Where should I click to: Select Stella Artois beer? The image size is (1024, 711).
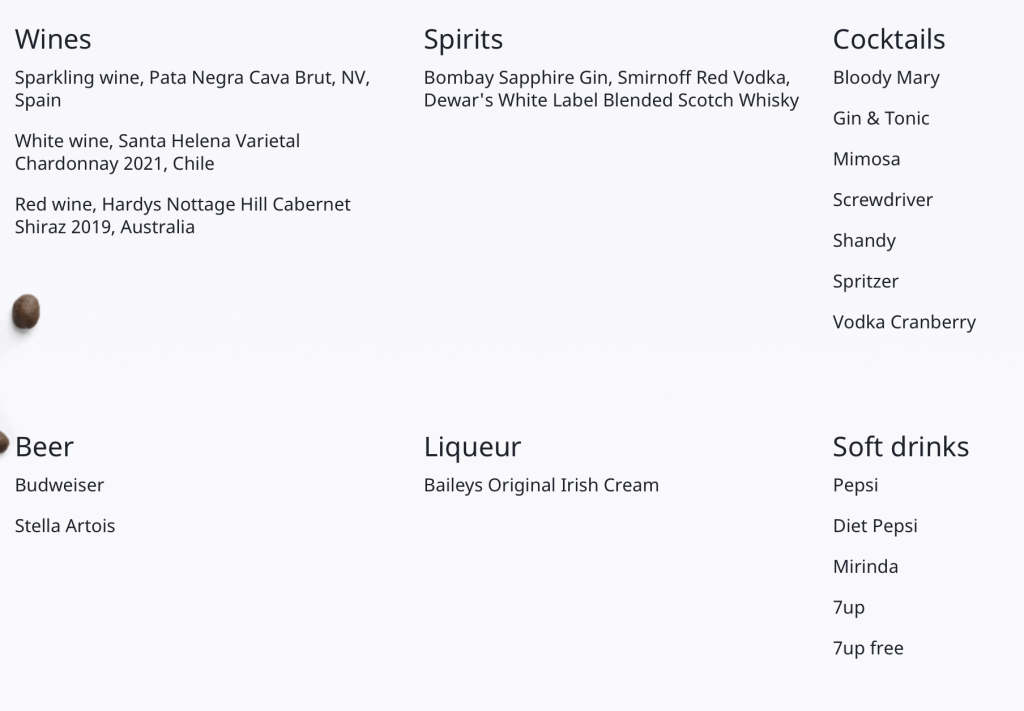point(65,526)
